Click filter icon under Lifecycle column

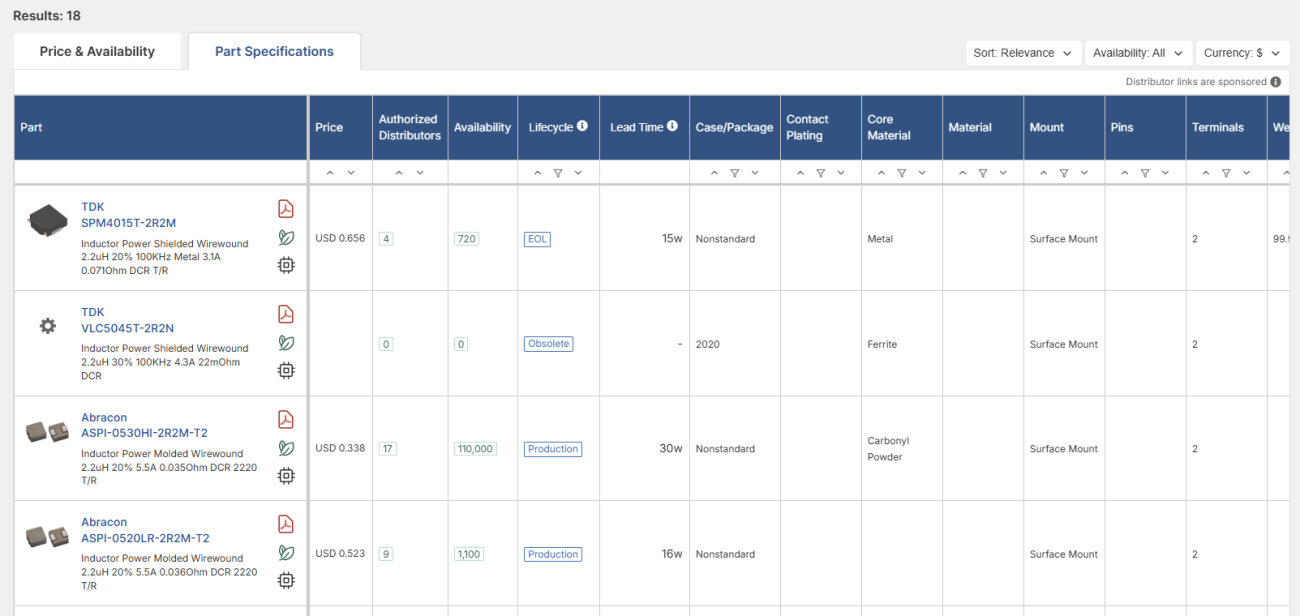(x=558, y=173)
